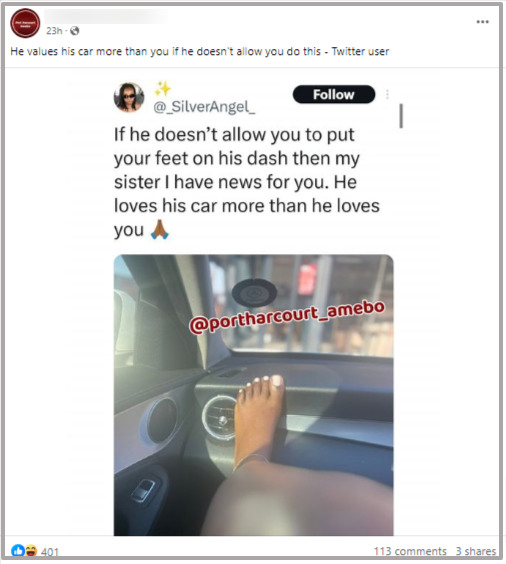This screenshot has height=564, width=506.
Task: Open the post options three-dot menu
Action: 482,22
